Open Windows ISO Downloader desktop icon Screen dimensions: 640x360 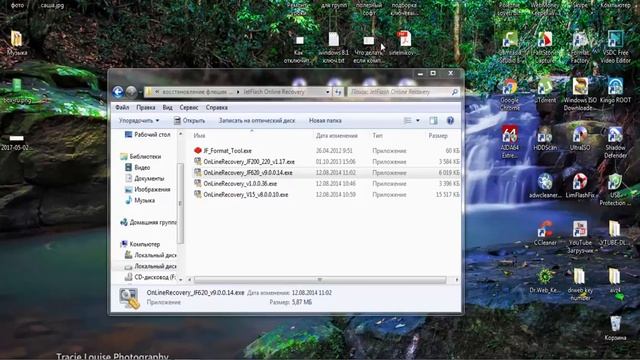(x=580, y=94)
